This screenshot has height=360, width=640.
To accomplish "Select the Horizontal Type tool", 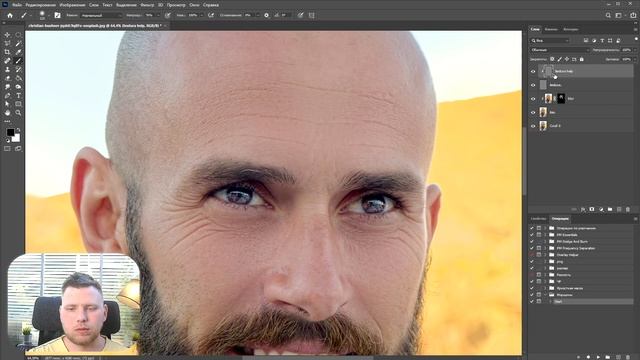I will pos(18,96).
